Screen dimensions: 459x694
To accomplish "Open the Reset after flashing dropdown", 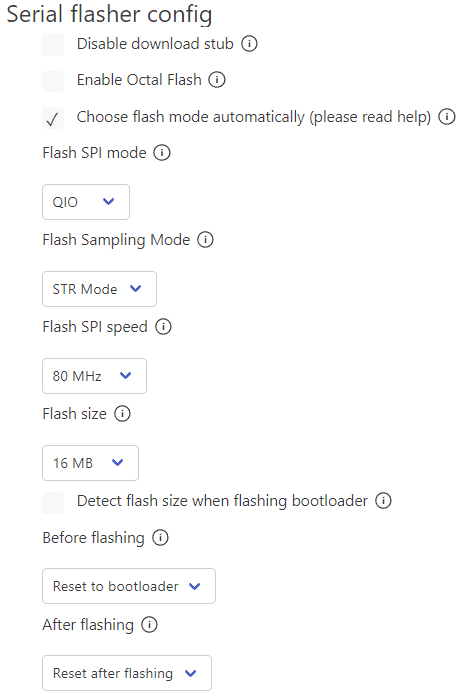I will click(127, 673).
